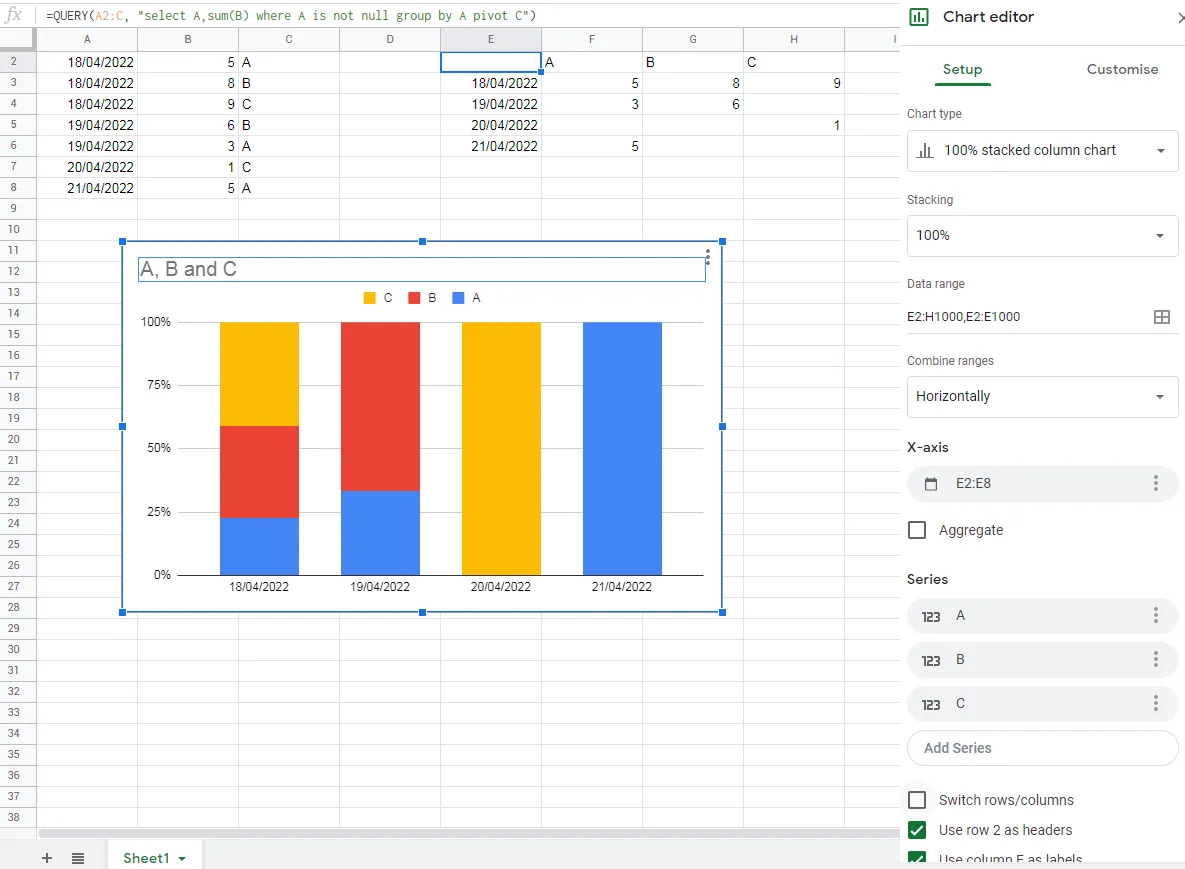Open series C three-dot options

coord(1156,704)
